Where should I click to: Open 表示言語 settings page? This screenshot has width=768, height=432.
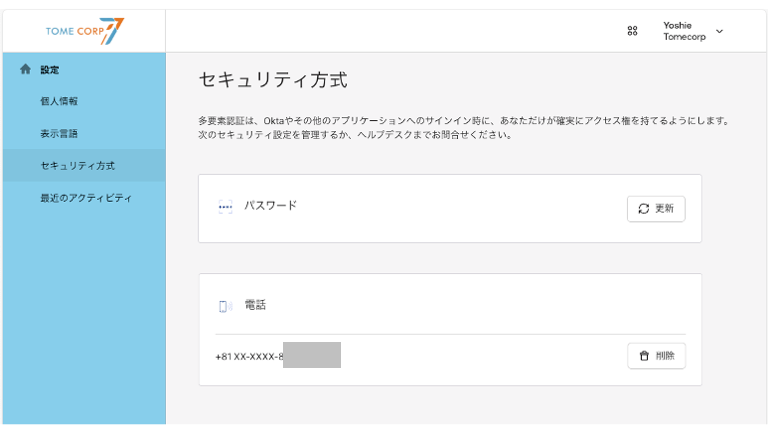tap(59, 133)
